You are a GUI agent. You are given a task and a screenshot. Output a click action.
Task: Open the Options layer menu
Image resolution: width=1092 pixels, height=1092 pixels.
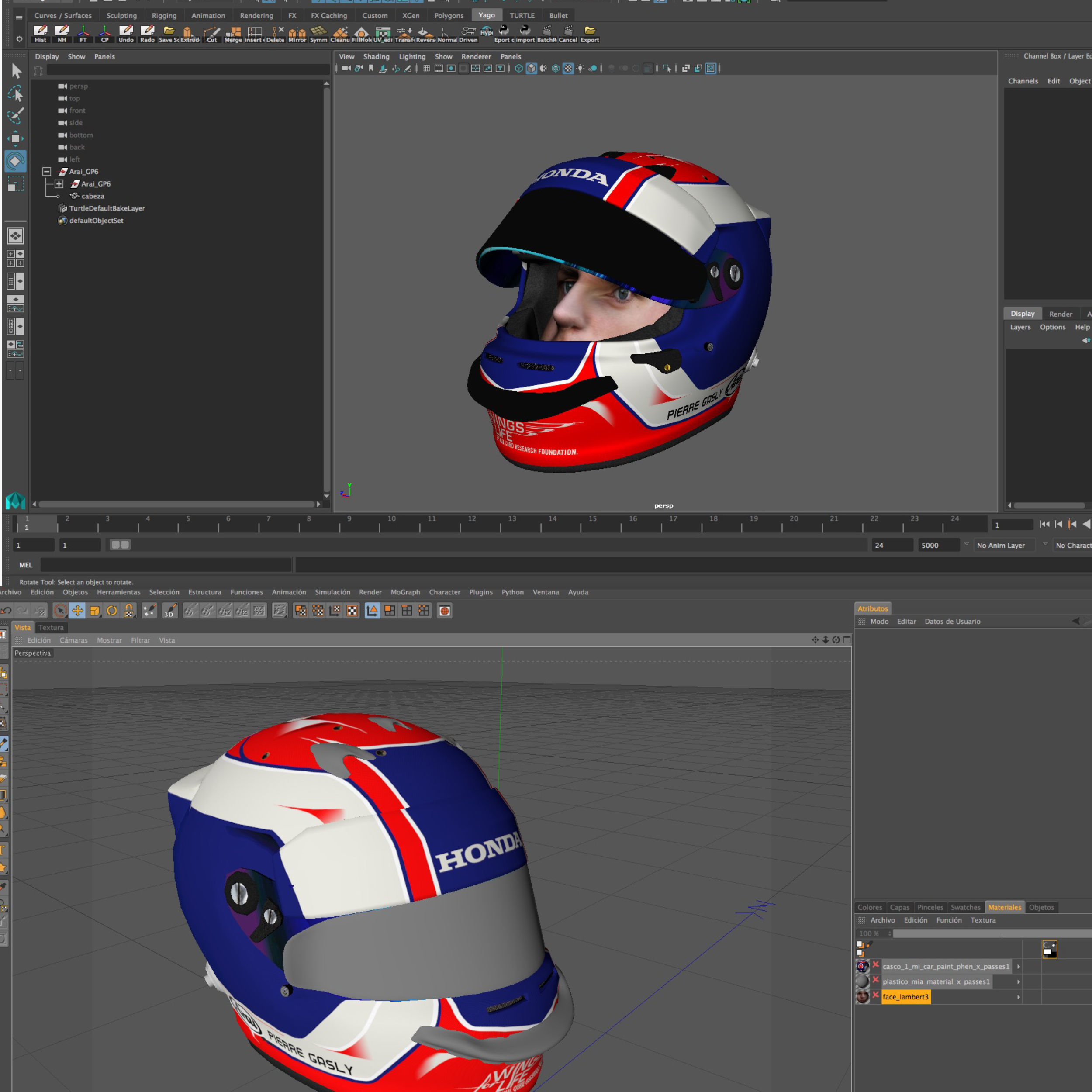[1052, 327]
